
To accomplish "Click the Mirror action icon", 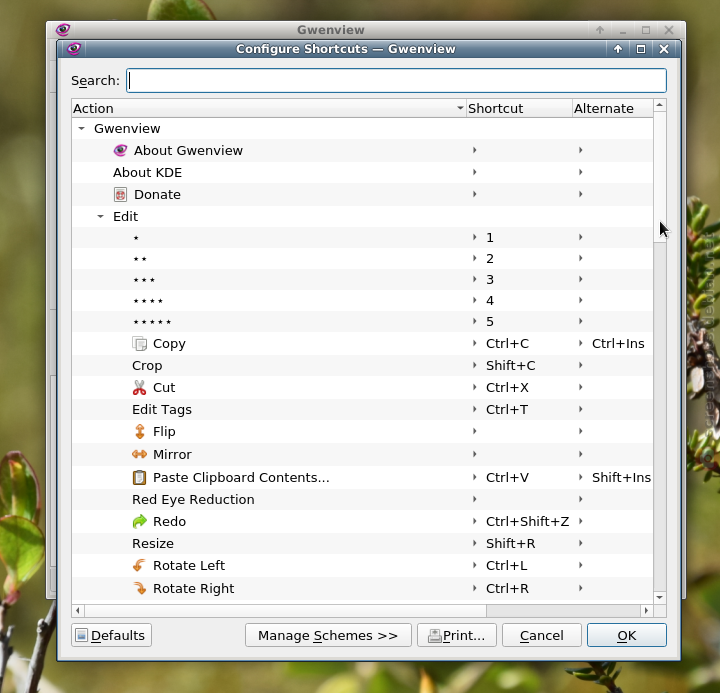I will click(140, 454).
